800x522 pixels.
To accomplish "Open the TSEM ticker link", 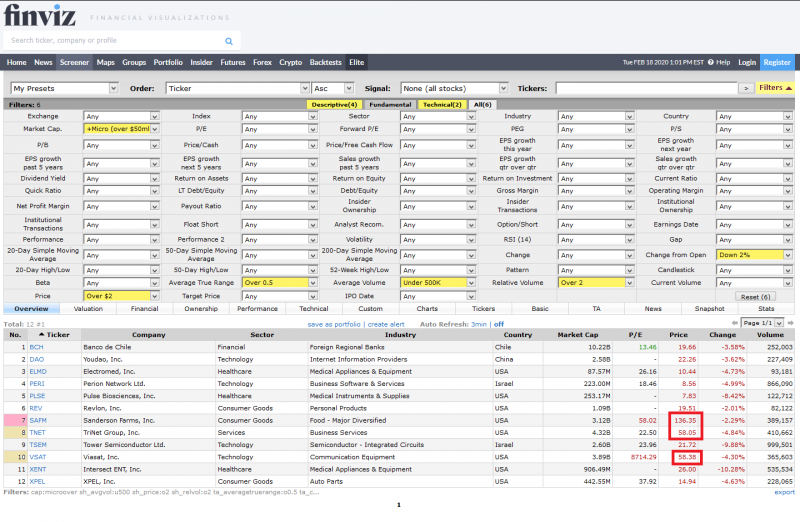I will click(x=38, y=445).
